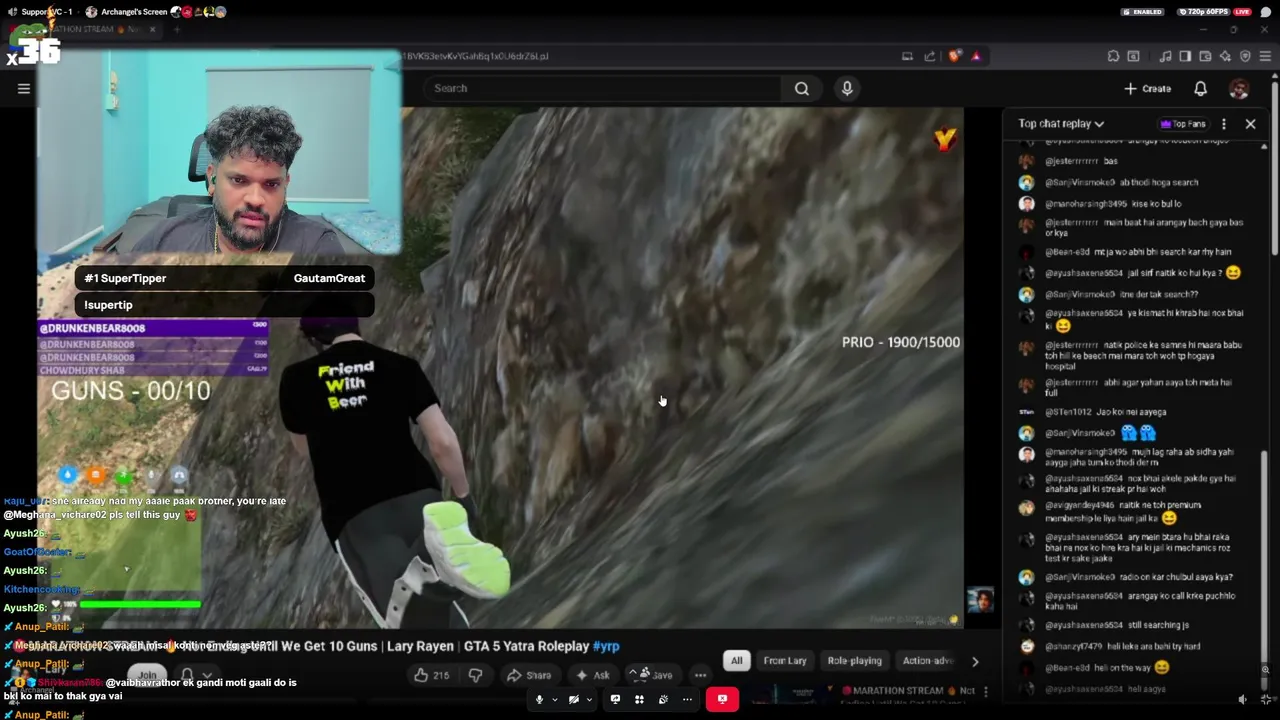Open options for MARATHON STREAM suggested video
This screenshot has width=1280, height=720.
[x=986, y=691]
